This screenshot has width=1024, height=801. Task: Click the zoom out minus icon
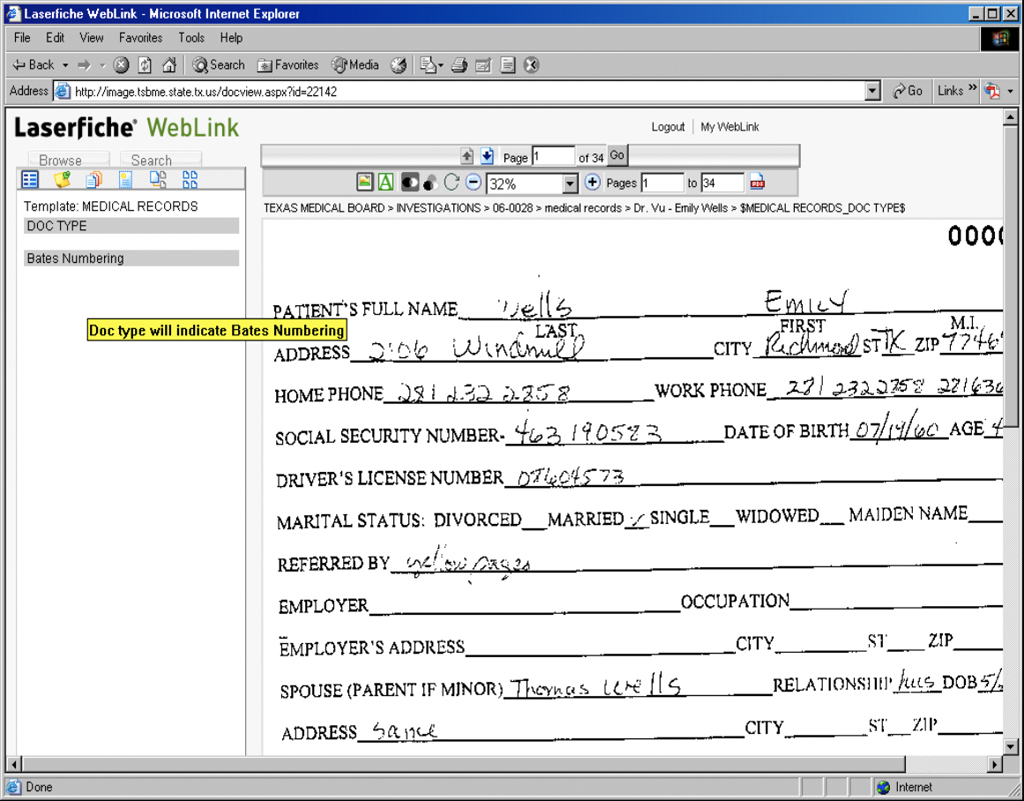473,183
